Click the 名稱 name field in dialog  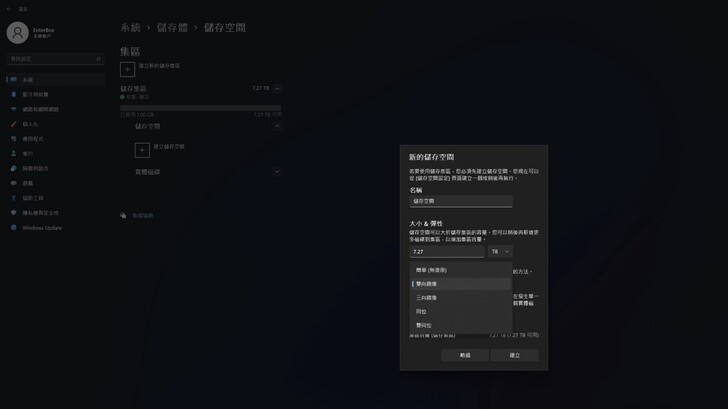coord(461,201)
